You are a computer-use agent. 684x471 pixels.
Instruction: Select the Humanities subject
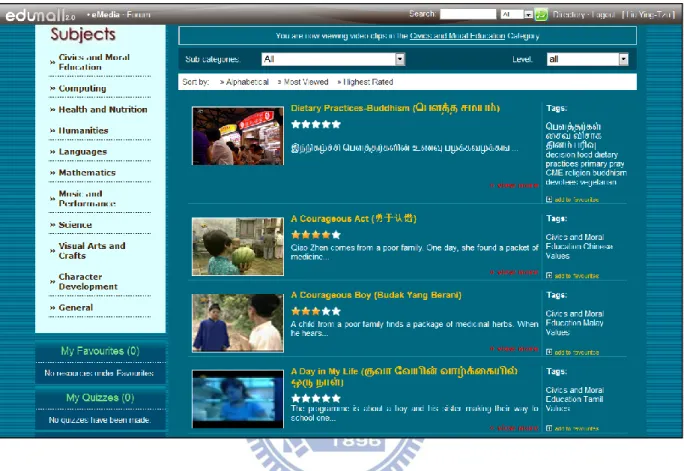click(83, 131)
